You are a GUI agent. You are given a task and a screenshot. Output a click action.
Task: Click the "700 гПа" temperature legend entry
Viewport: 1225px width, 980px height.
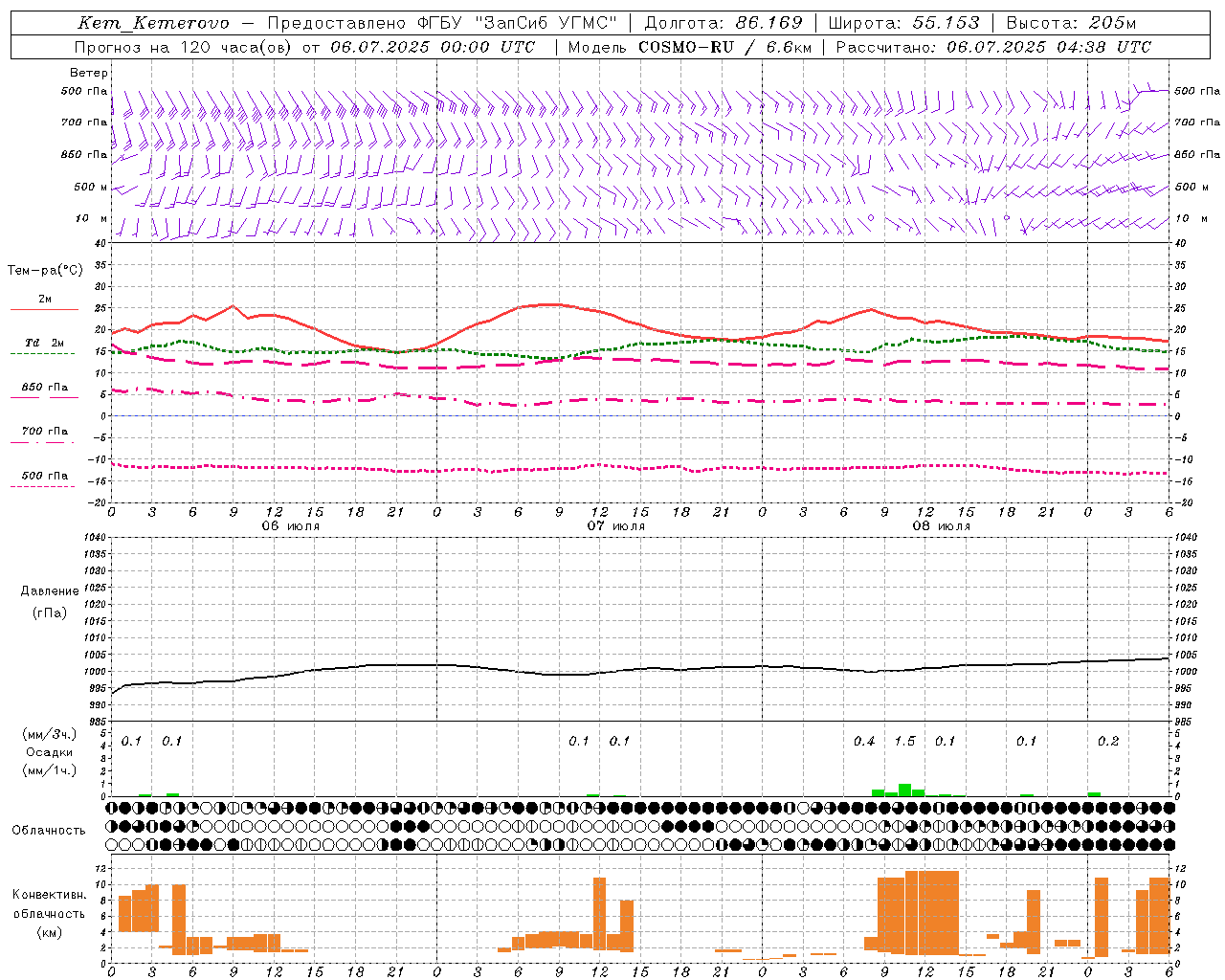(44, 432)
